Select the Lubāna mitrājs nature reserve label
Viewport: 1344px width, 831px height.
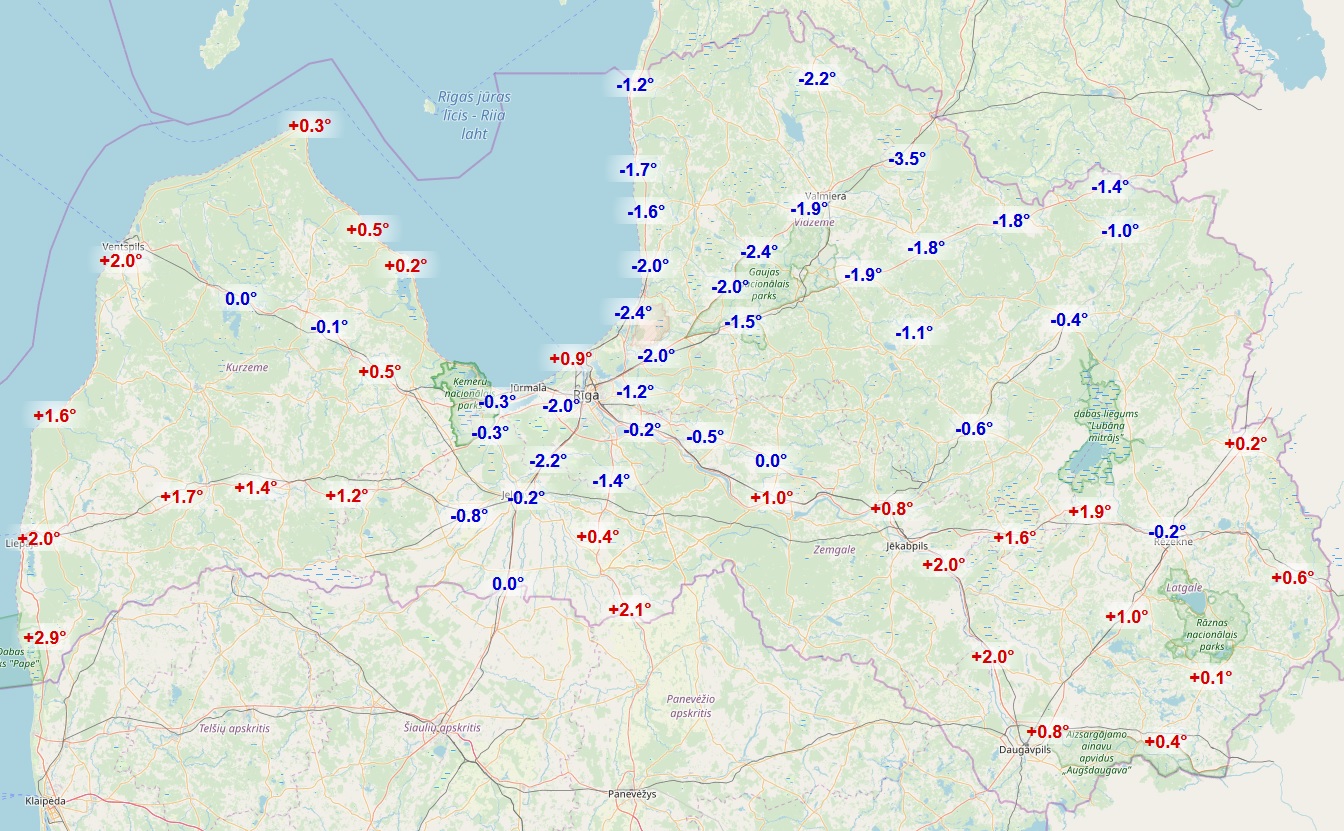(x=1106, y=425)
